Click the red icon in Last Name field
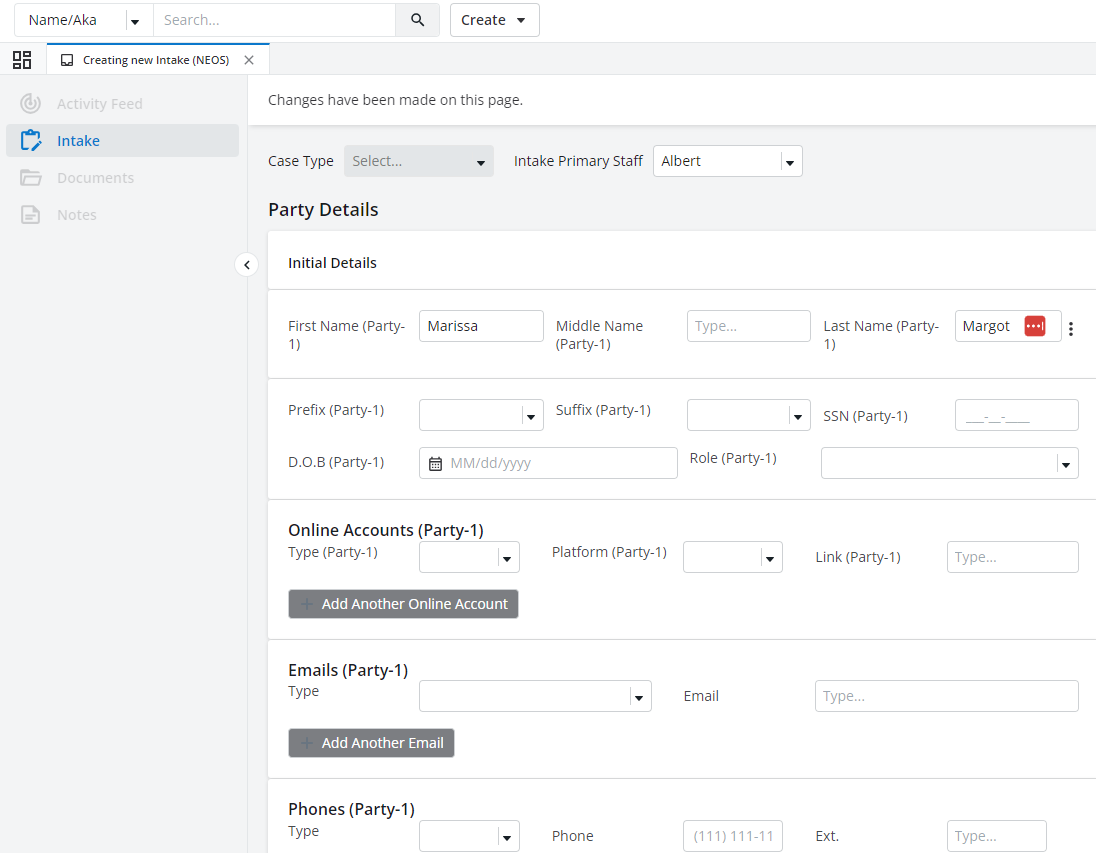Viewport: 1096px width, 853px height. (1035, 326)
